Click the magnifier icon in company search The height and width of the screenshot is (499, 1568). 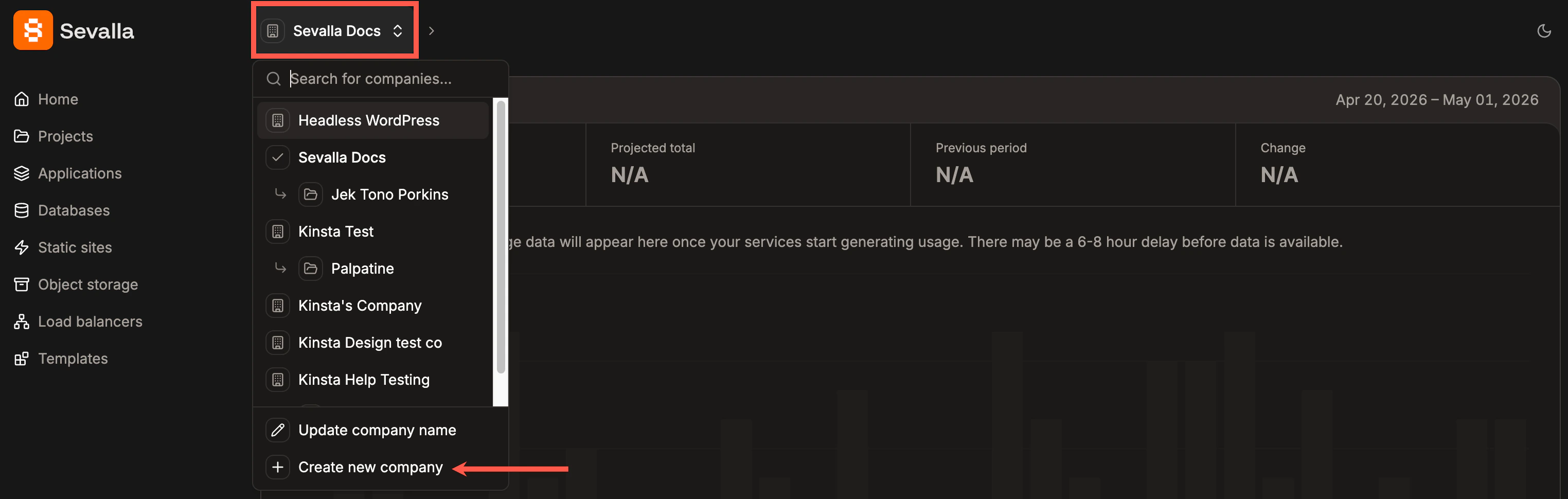[x=274, y=79]
